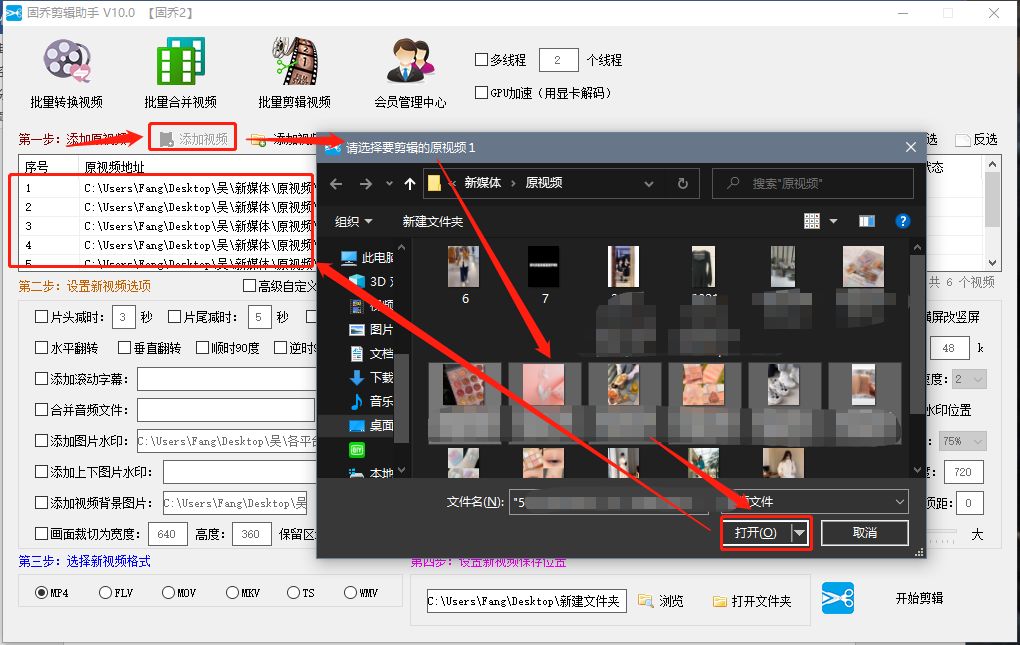Viewport: 1020px width, 645px height.
Task: Open 音乐 folder in navigation pane
Action: coord(371,401)
